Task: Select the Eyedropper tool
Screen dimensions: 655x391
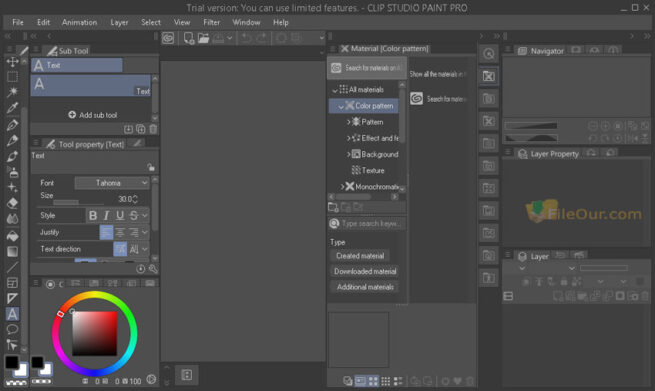Action: 13,108
